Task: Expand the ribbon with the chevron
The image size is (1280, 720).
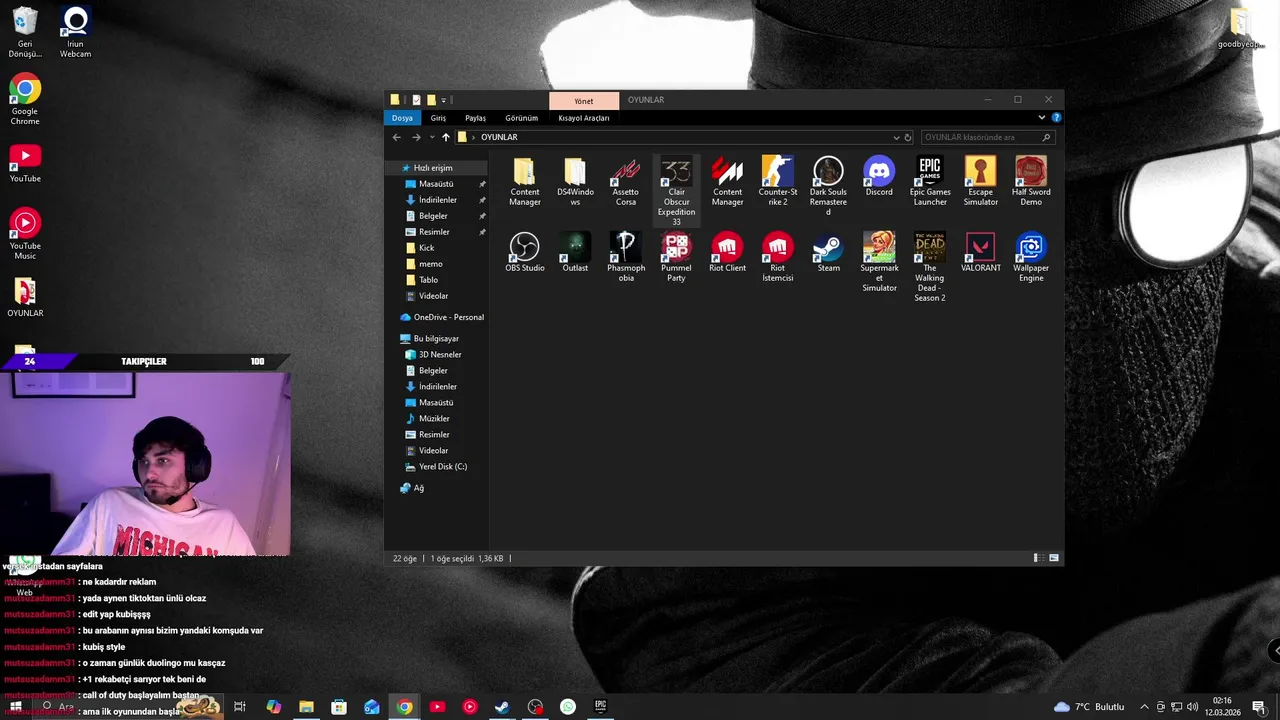Action: point(1041,118)
